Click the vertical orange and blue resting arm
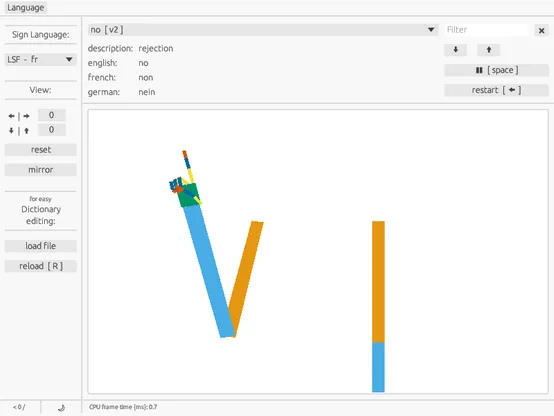The image size is (554, 416). [x=378, y=306]
